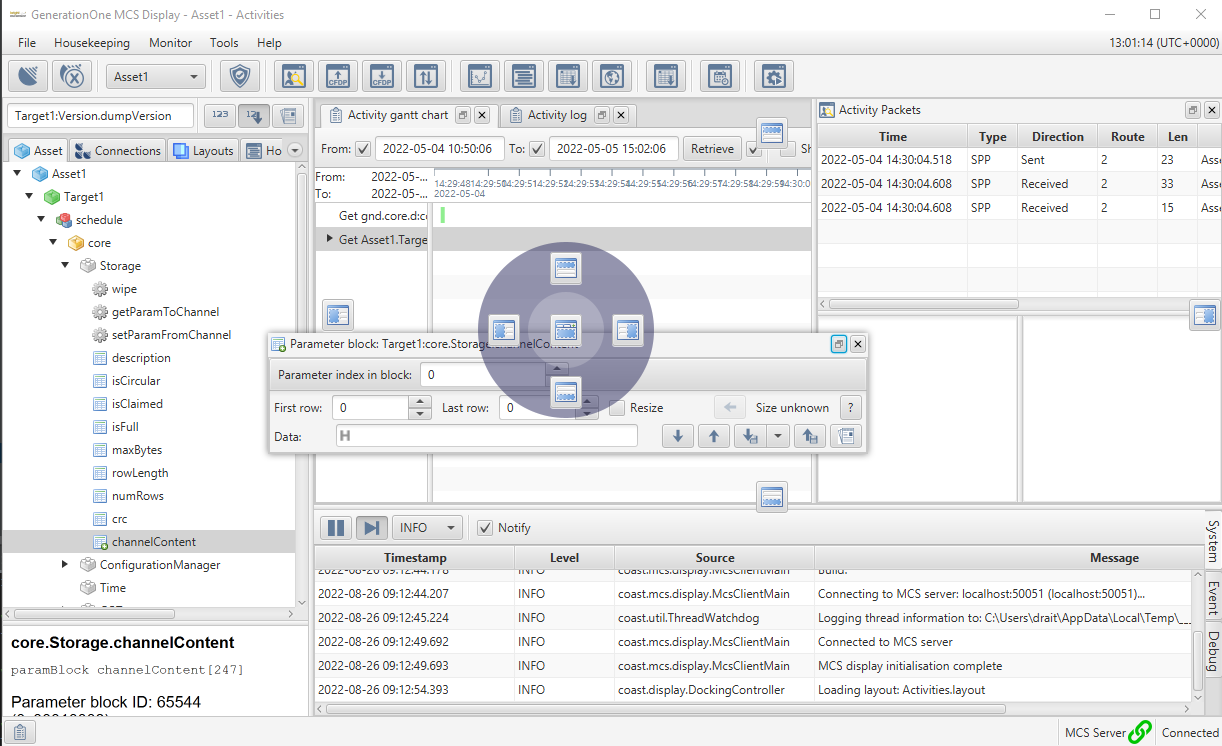
Task: Open the Asset1 dropdown in toolbar
Action: [x=155, y=77]
